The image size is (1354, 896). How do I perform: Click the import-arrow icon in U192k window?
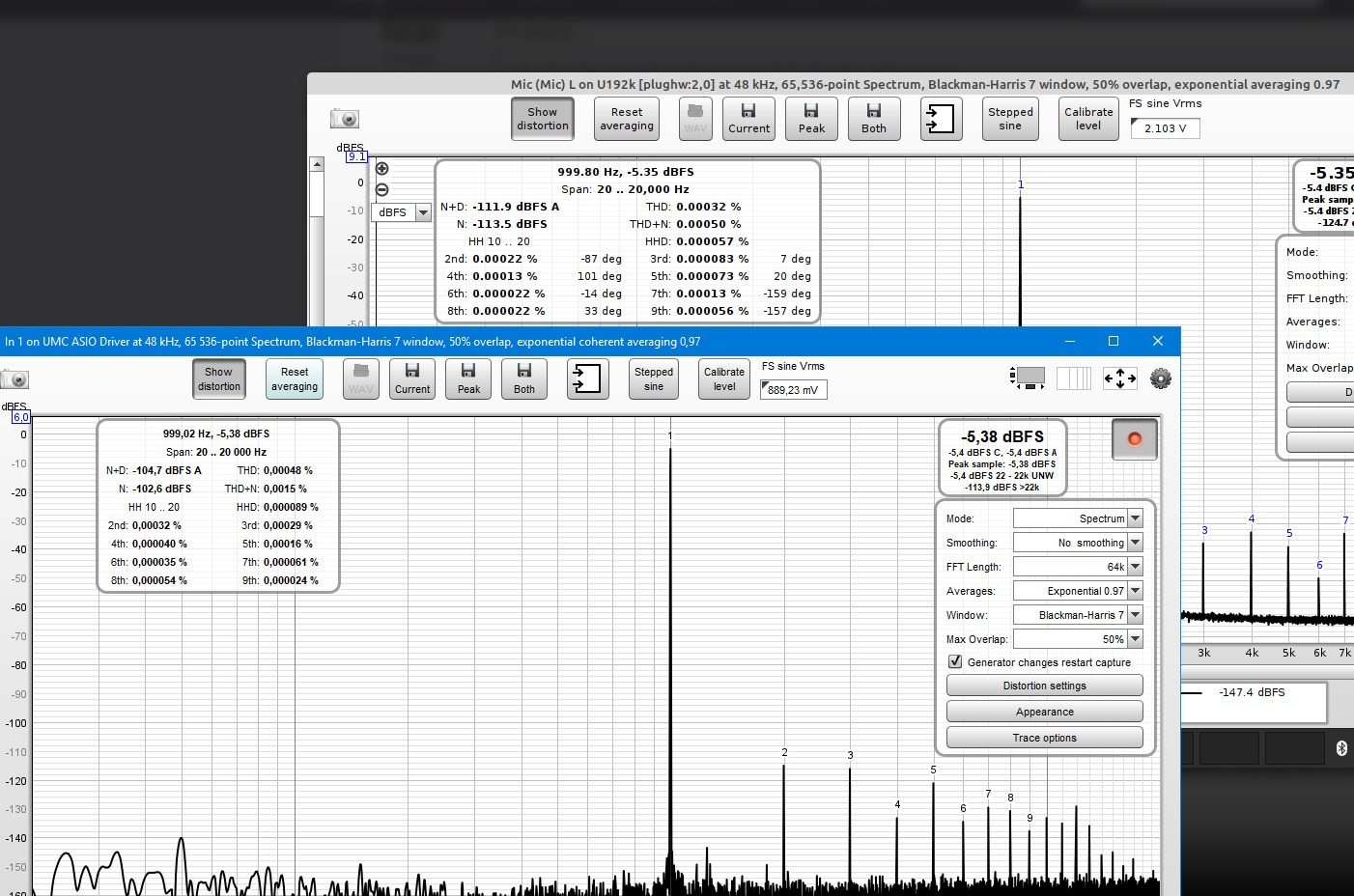click(x=941, y=119)
